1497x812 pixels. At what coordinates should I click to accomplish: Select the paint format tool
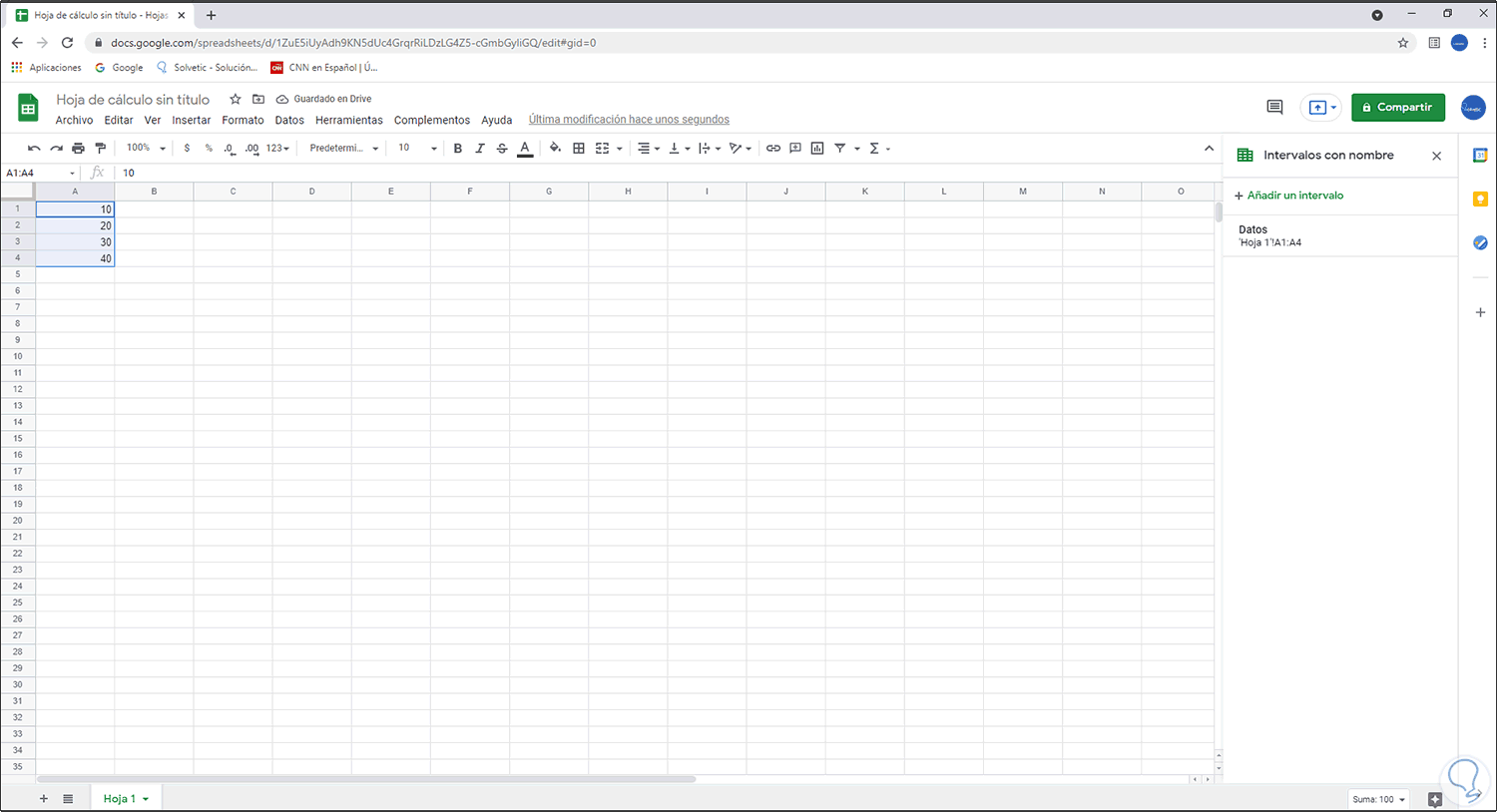[x=99, y=148]
